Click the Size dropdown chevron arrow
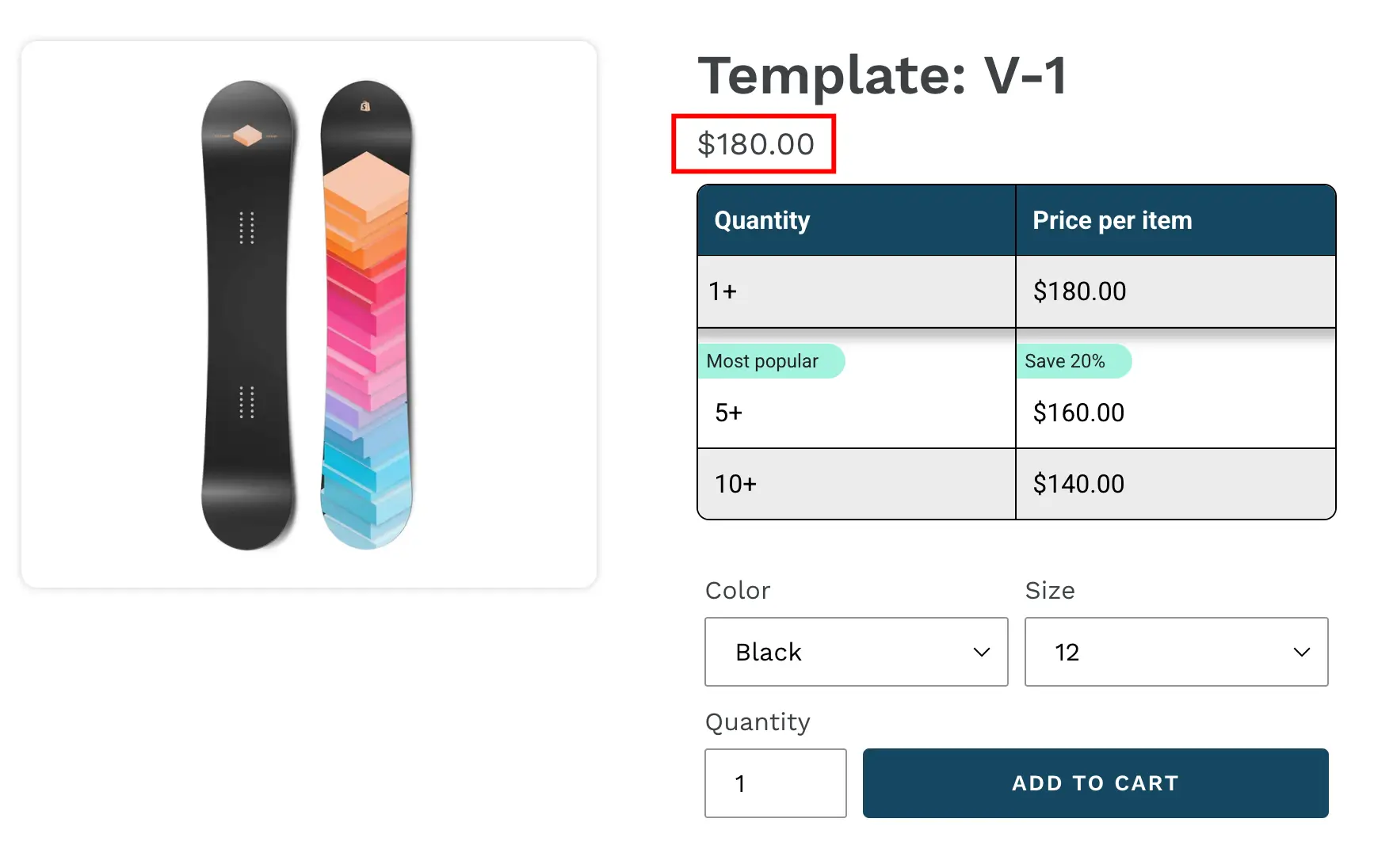Screen dimensions: 1374x868 click(x=1301, y=652)
